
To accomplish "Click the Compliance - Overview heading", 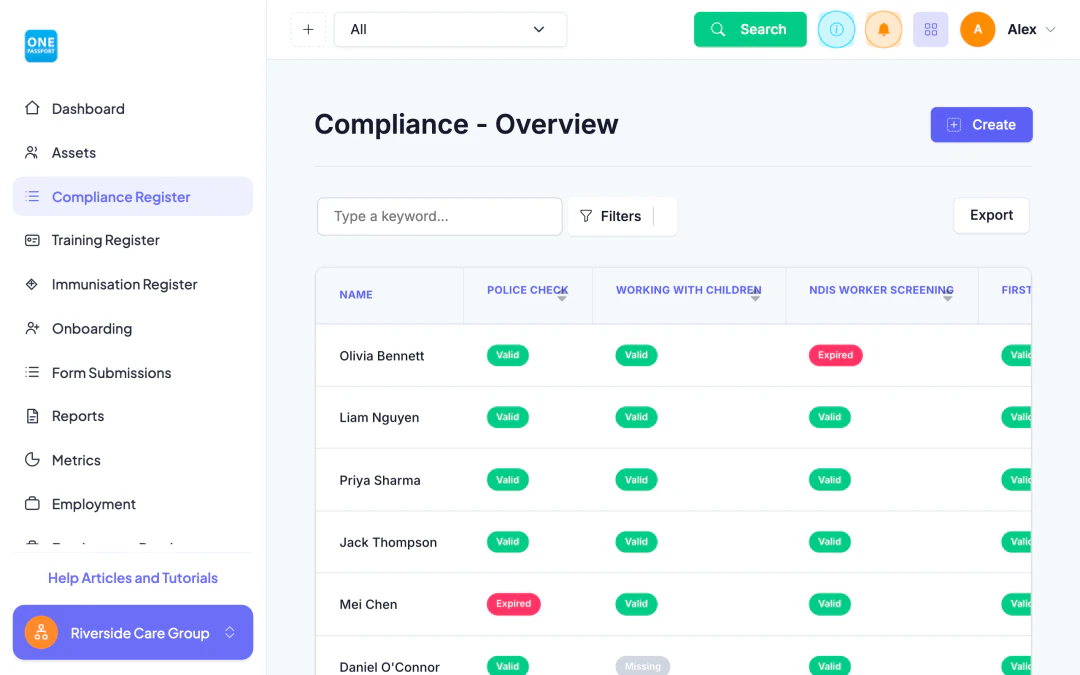I will 466,125.
